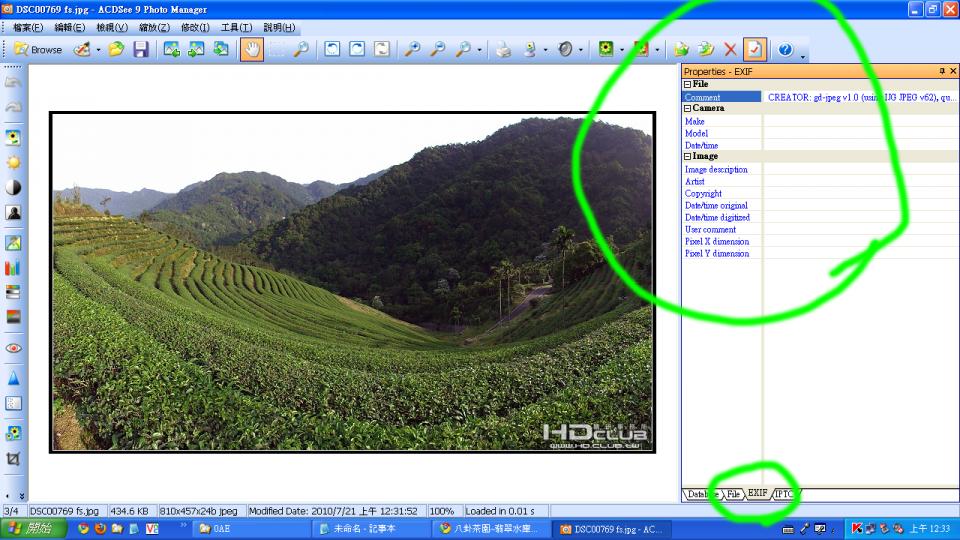Collapse the File section in Properties
Image resolution: width=960 pixels, height=540 pixels.
coord(687,85)
